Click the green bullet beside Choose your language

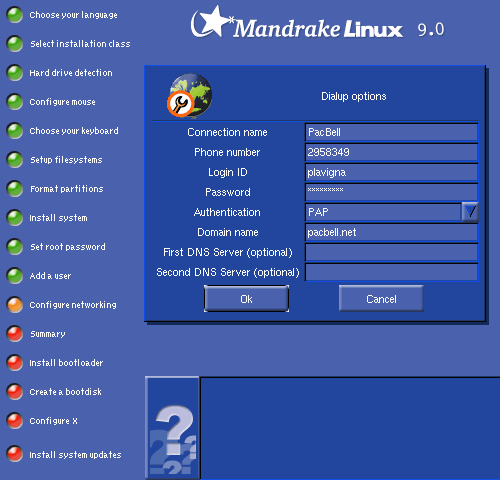click(15, 15)
